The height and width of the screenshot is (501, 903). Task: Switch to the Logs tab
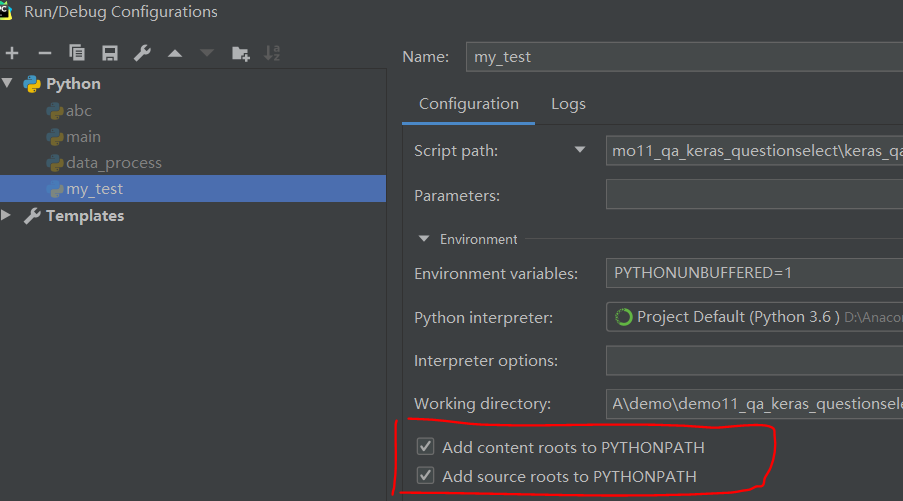[568, 104]
